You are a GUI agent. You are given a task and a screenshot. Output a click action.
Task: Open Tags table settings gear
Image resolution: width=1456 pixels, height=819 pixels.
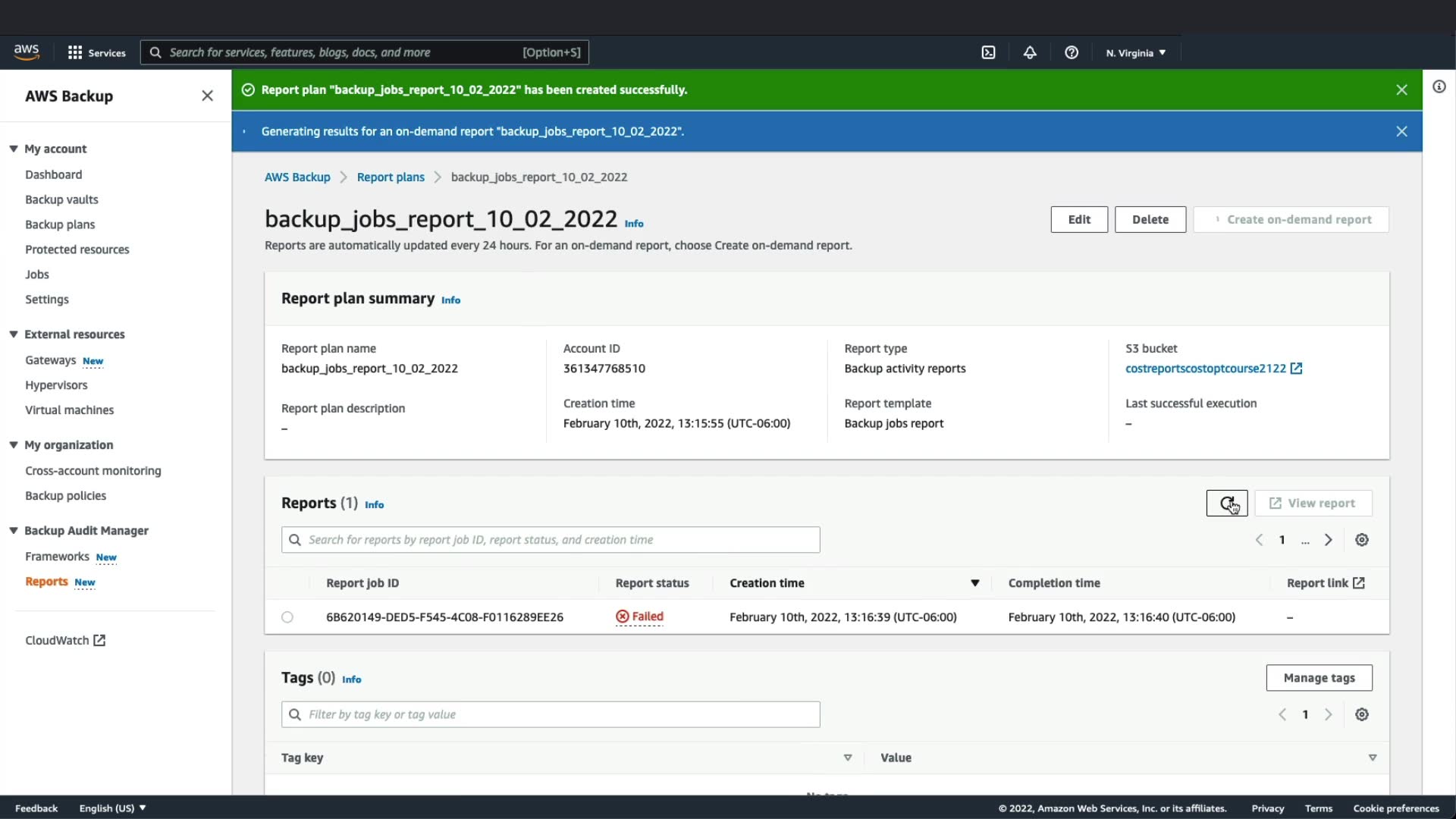(x=1362, y=714)
